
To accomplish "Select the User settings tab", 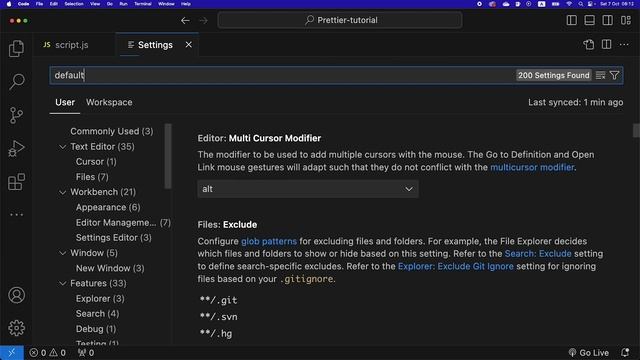I will click(x=65, y=102).
